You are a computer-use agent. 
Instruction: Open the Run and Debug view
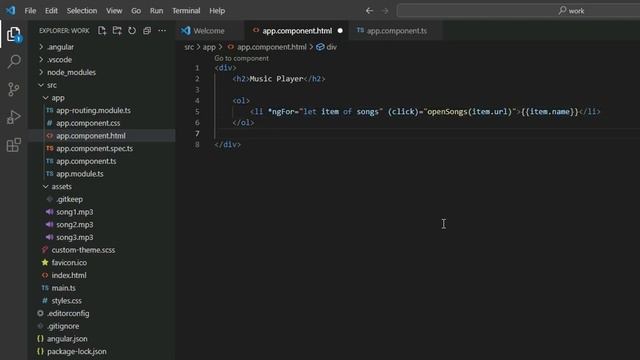[x=13, y=117]
